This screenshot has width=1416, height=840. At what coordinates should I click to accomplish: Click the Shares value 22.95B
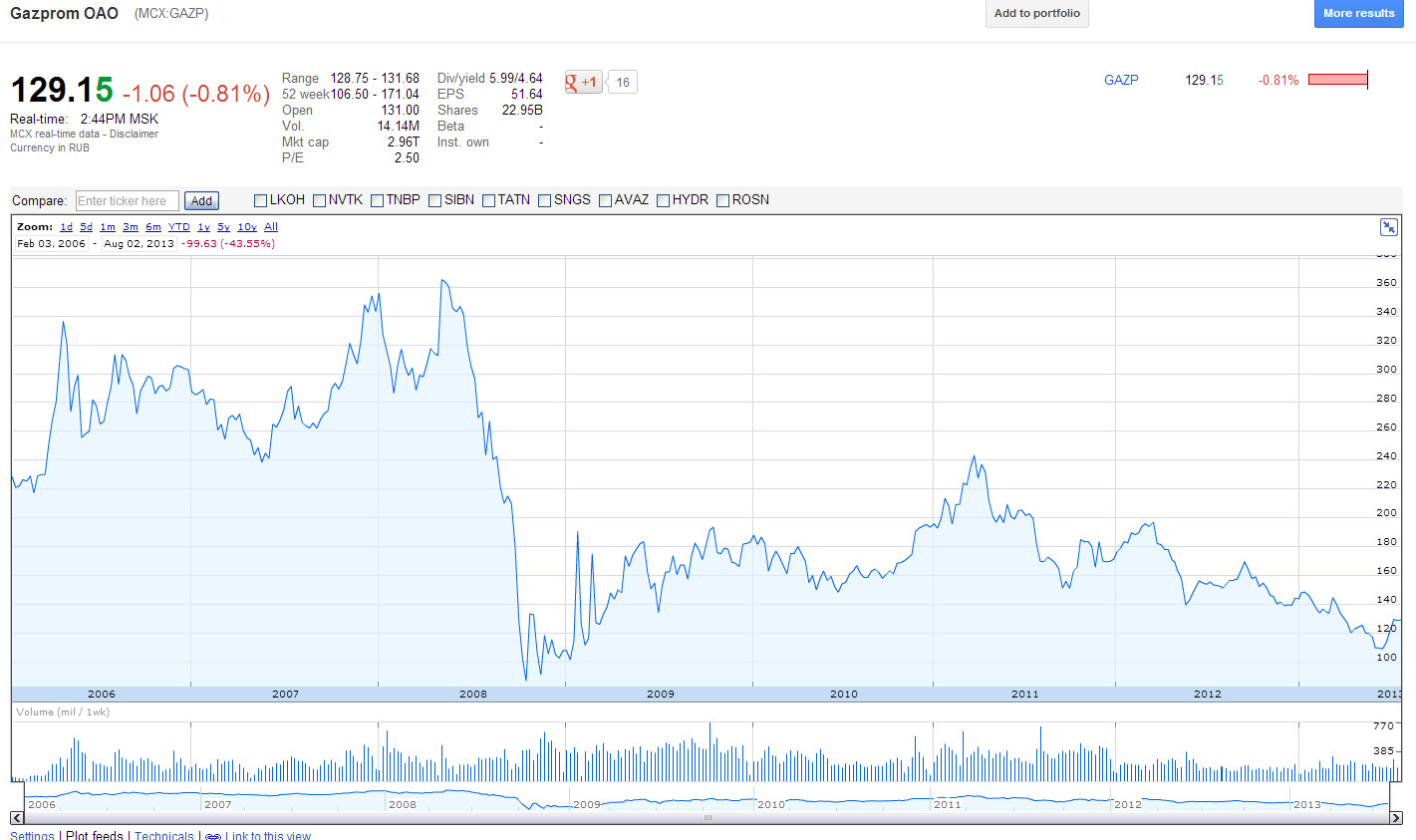[522, 111]
